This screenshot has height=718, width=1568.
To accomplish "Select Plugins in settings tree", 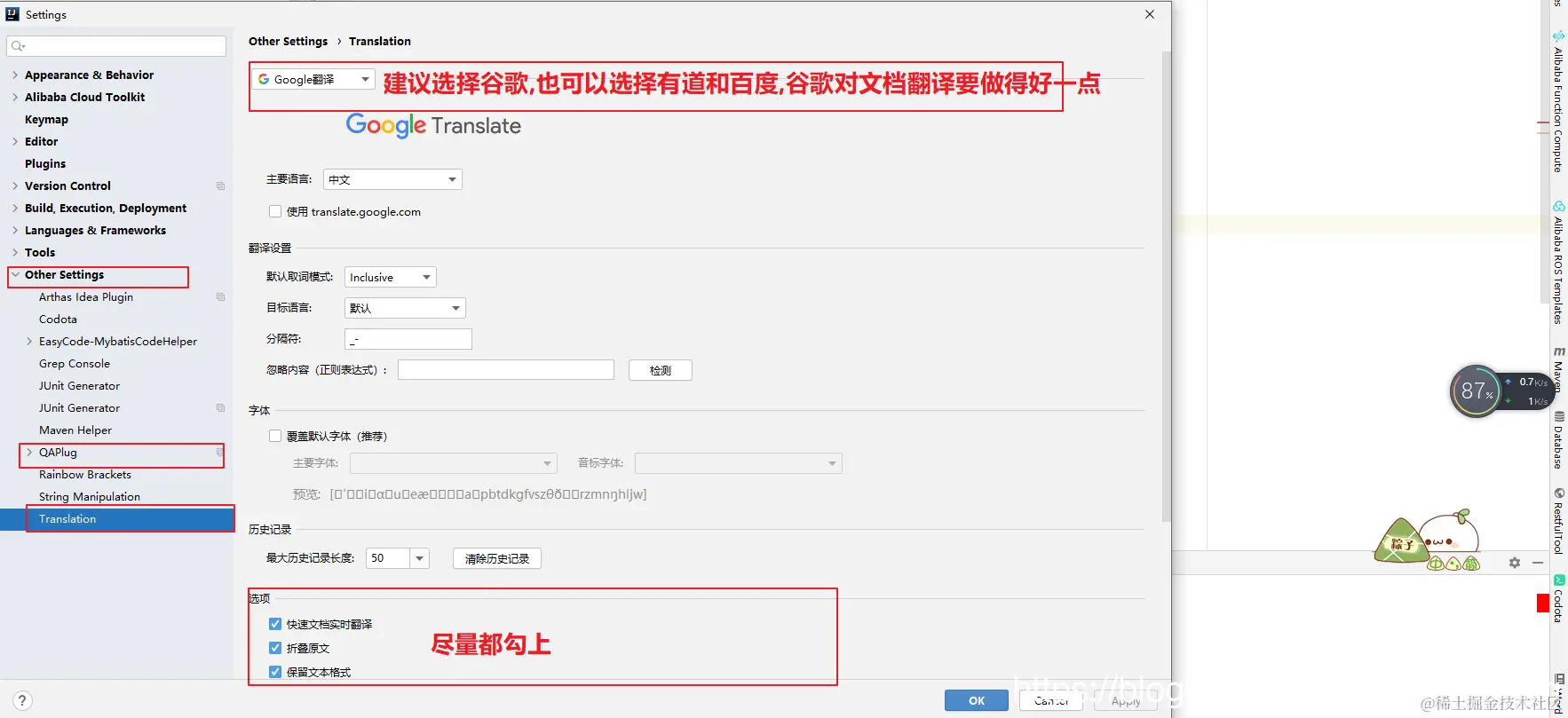I will 45,164.
